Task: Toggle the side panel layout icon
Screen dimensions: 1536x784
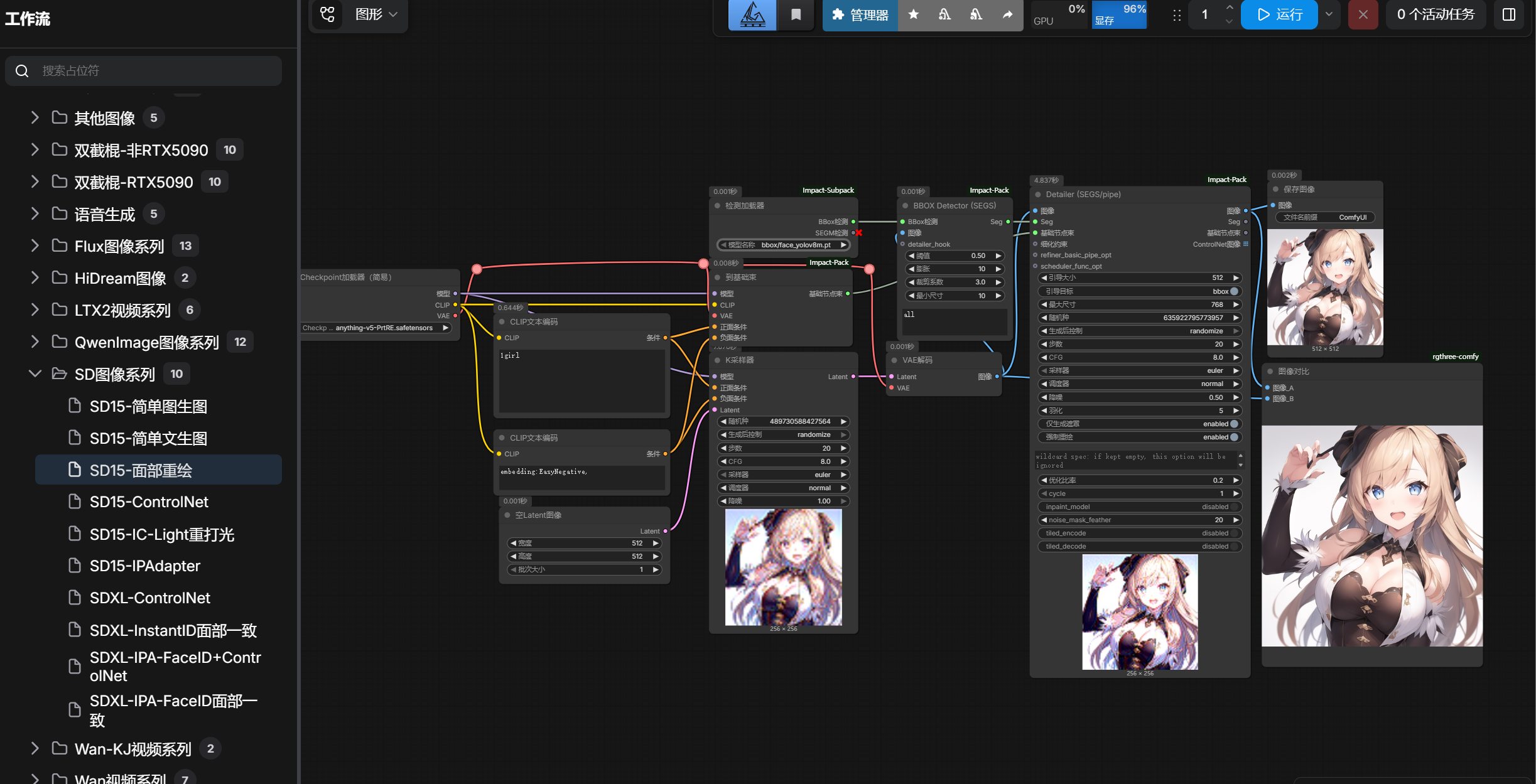Action: 1509,14
